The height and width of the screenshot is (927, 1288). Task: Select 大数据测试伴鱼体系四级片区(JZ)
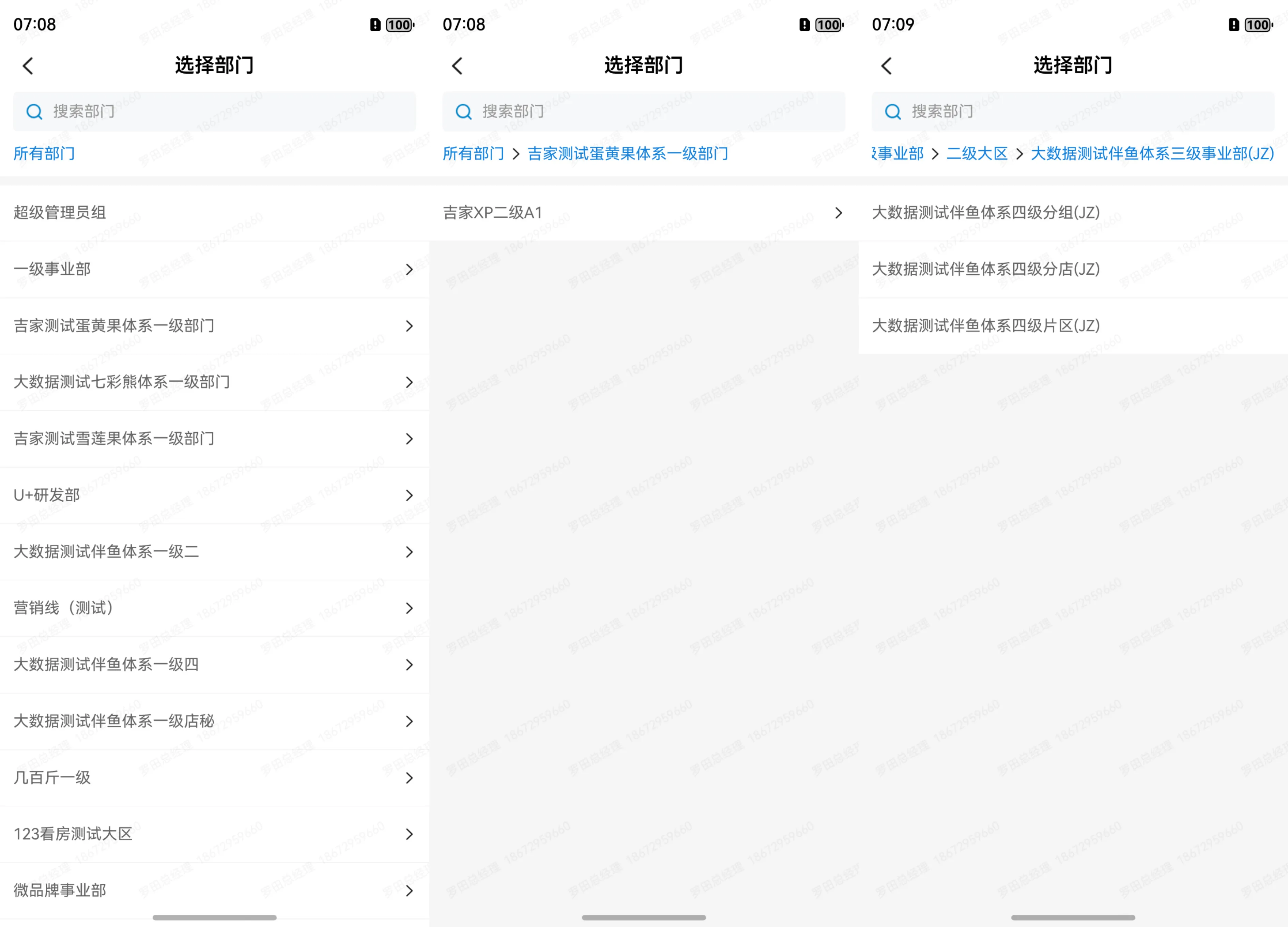click(x=986, y=325)
